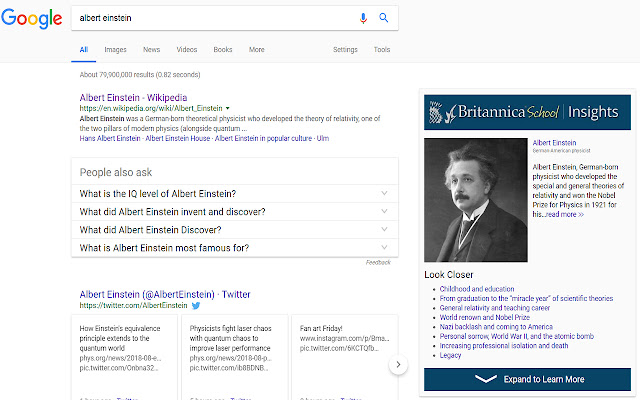
Task: Click the blue magnifying glass search icon
Action: tap(384, 18)
